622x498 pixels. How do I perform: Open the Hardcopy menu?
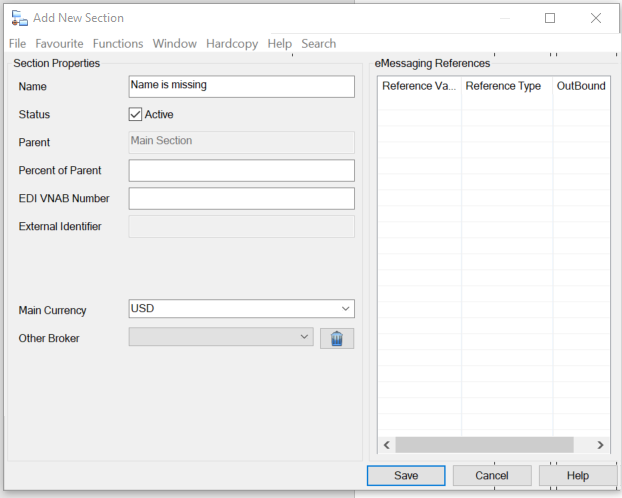231,44
